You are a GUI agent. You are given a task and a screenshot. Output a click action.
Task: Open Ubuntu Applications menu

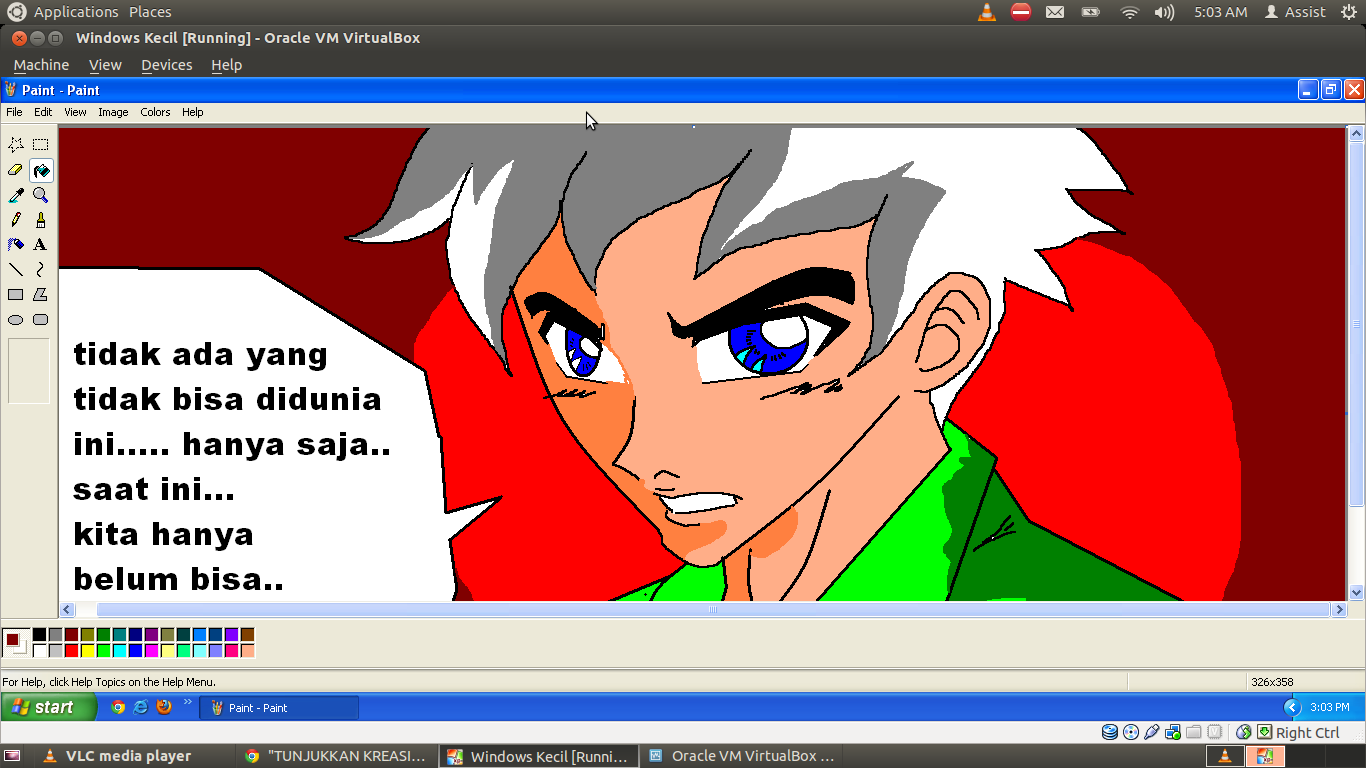point(76,12)
